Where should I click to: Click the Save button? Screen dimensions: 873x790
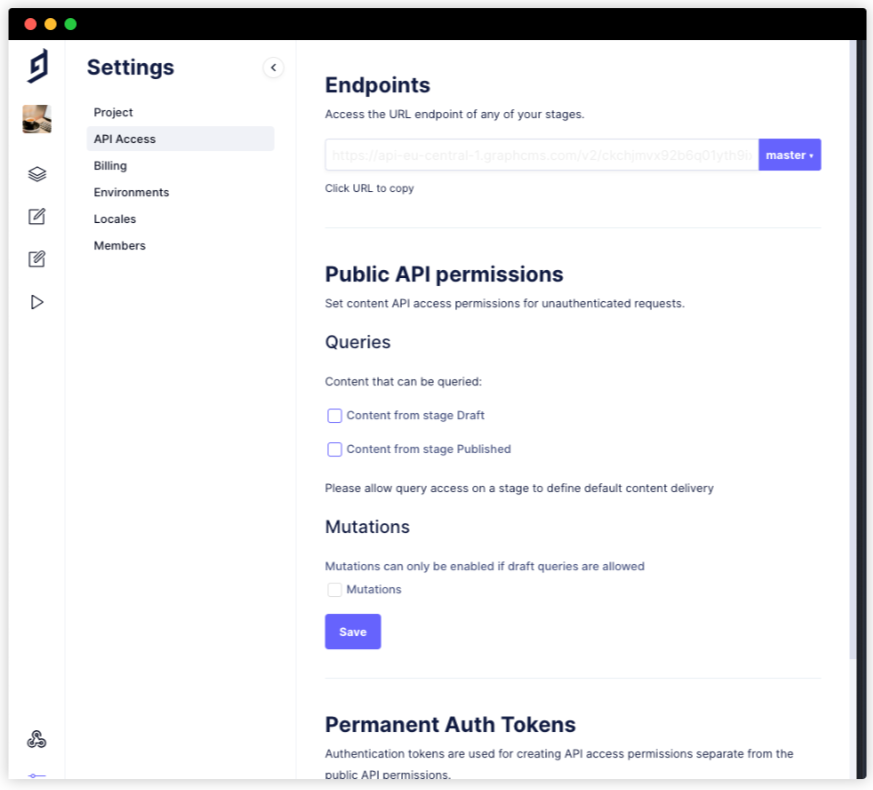[x=352, y=631]
